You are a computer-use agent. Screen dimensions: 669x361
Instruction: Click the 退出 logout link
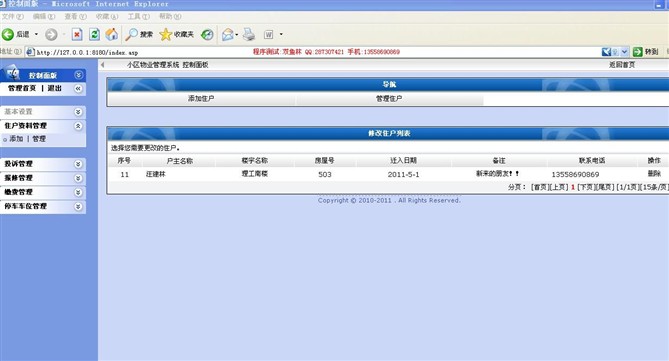click(55, 88)
